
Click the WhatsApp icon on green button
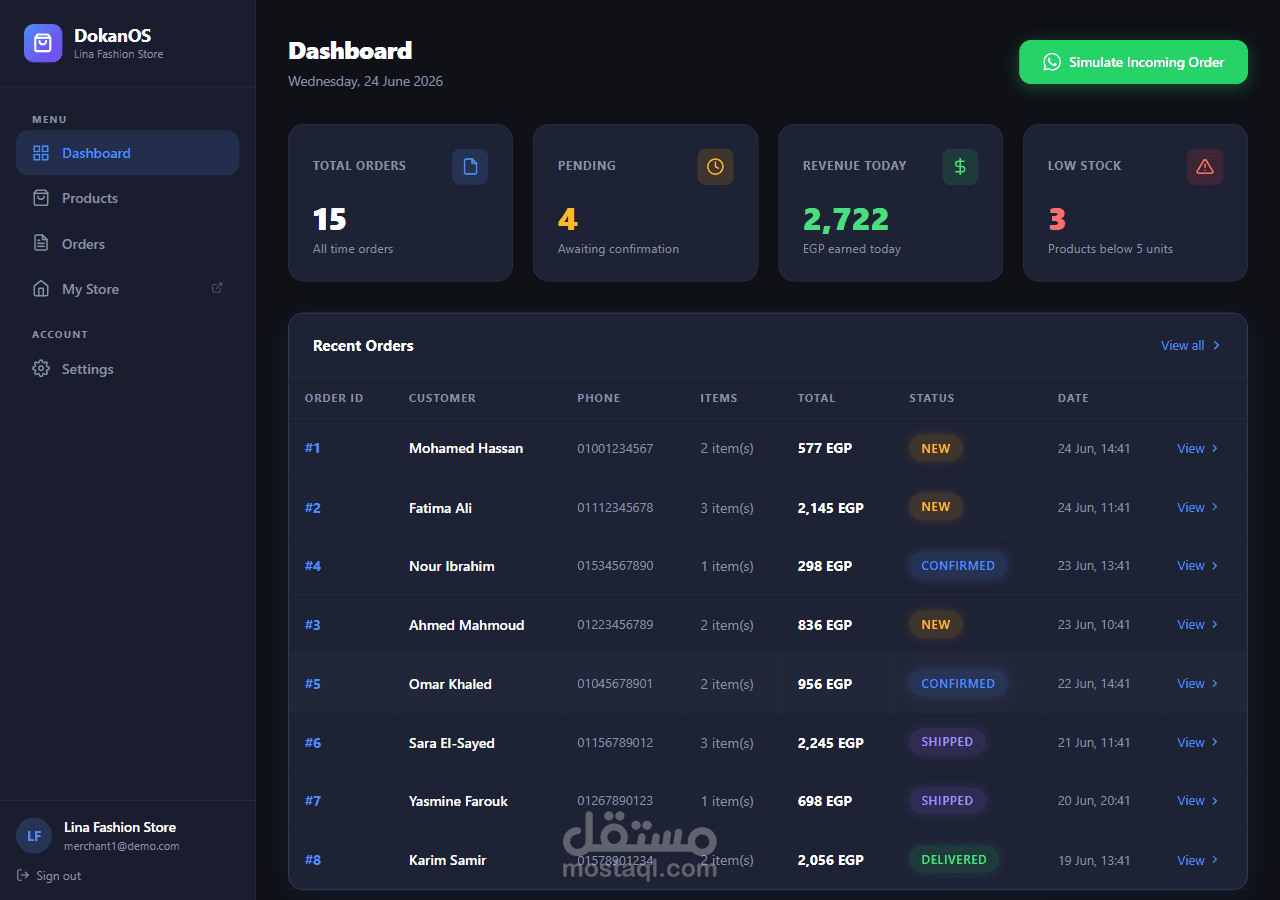click(1052, 62)
